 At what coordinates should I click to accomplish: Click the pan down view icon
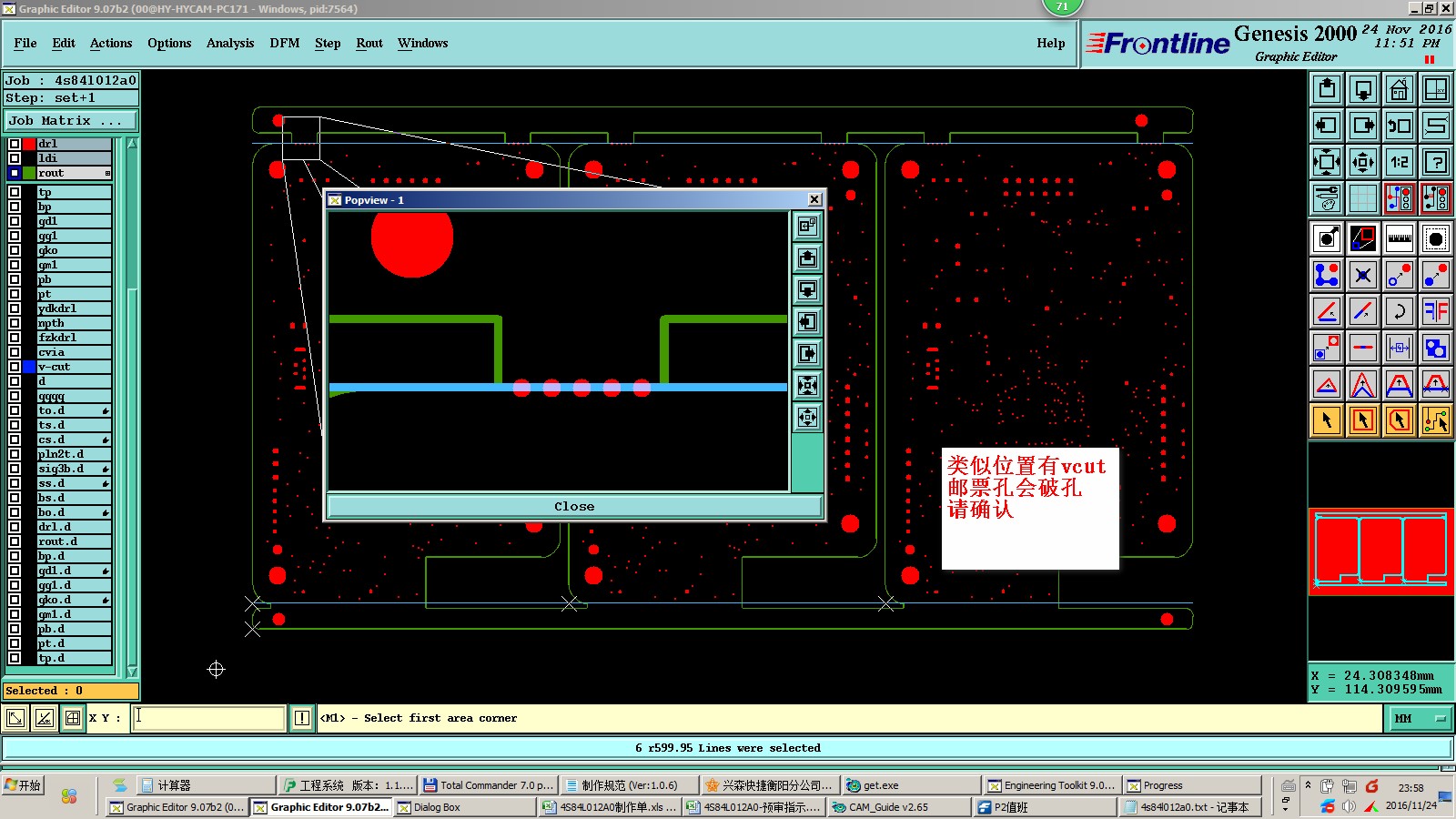(x=1363, y=89)
